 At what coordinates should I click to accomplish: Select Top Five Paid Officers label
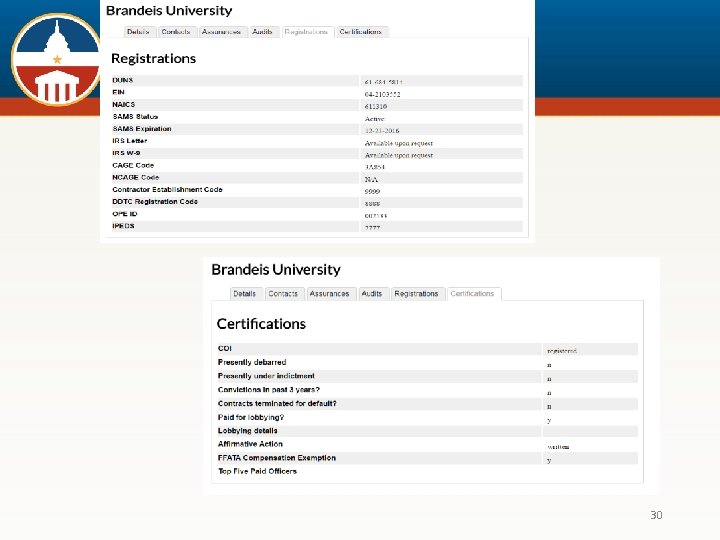(x=257, y=471)
